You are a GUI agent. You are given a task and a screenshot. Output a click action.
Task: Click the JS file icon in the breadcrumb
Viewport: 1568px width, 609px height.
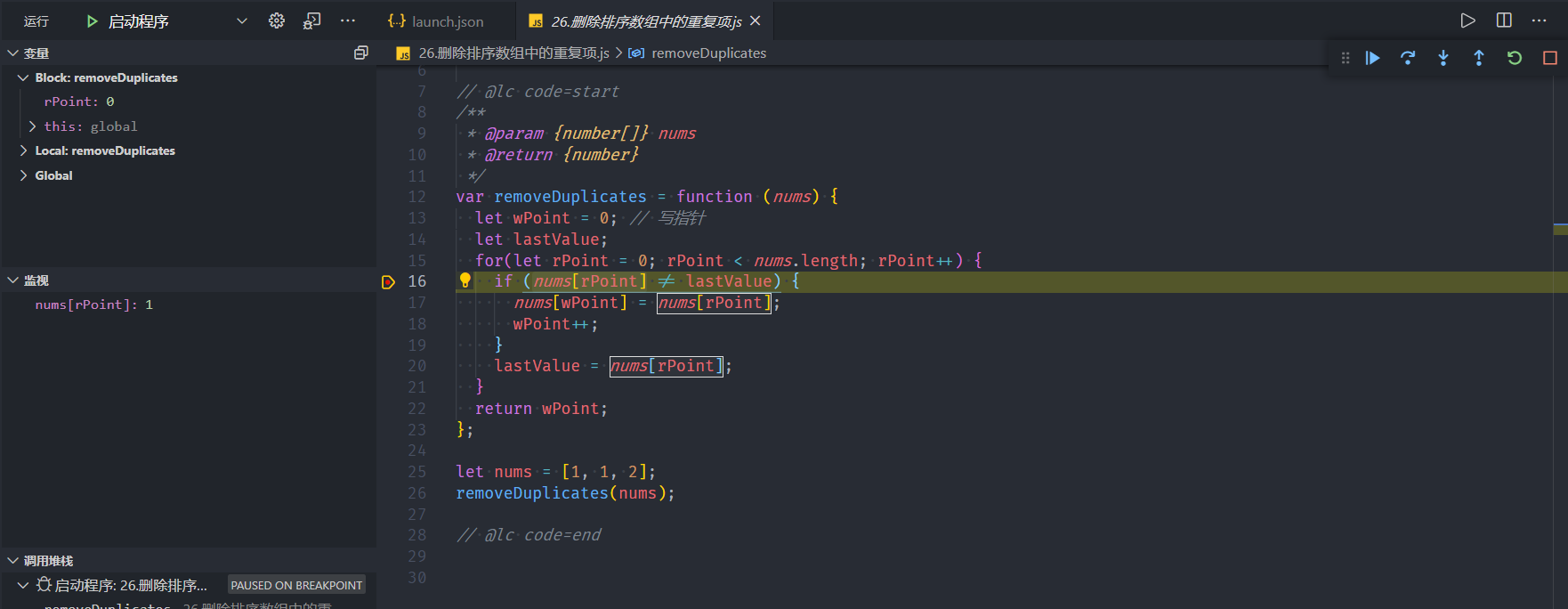pos(403,53)
